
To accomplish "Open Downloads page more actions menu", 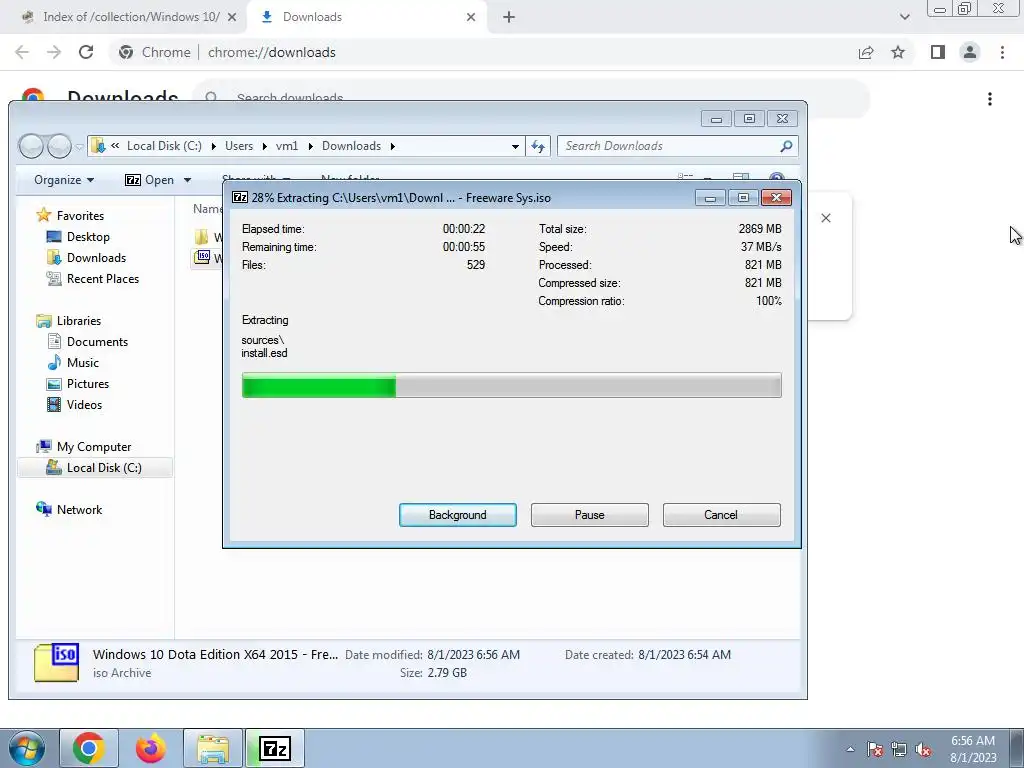I will [990, 99].
